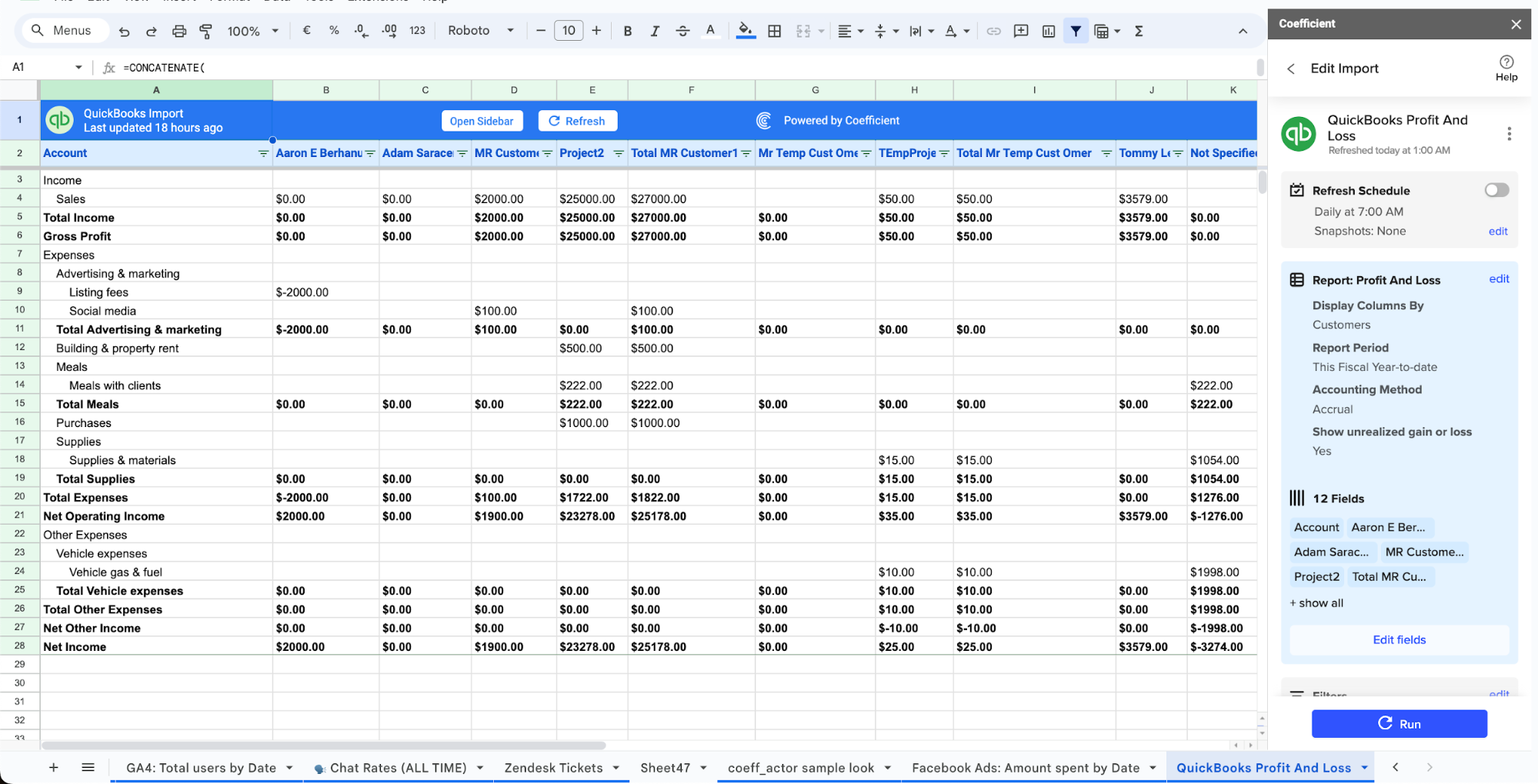1538x784 pixels.
Task: Click the font size input field
Action: [569, 31]
